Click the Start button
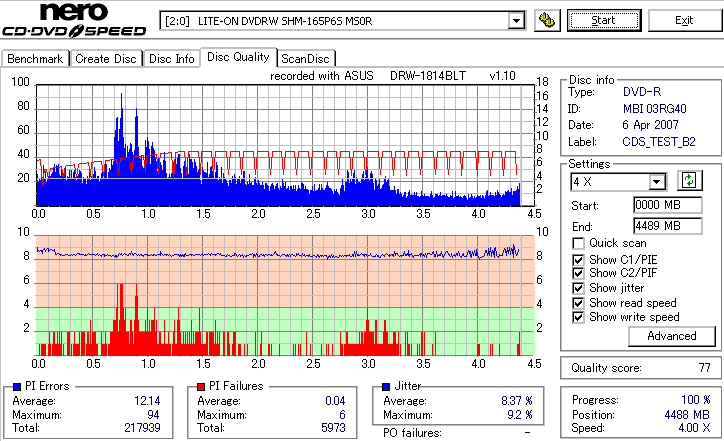Viewport: 724px width, 441px height. point(604,21)
